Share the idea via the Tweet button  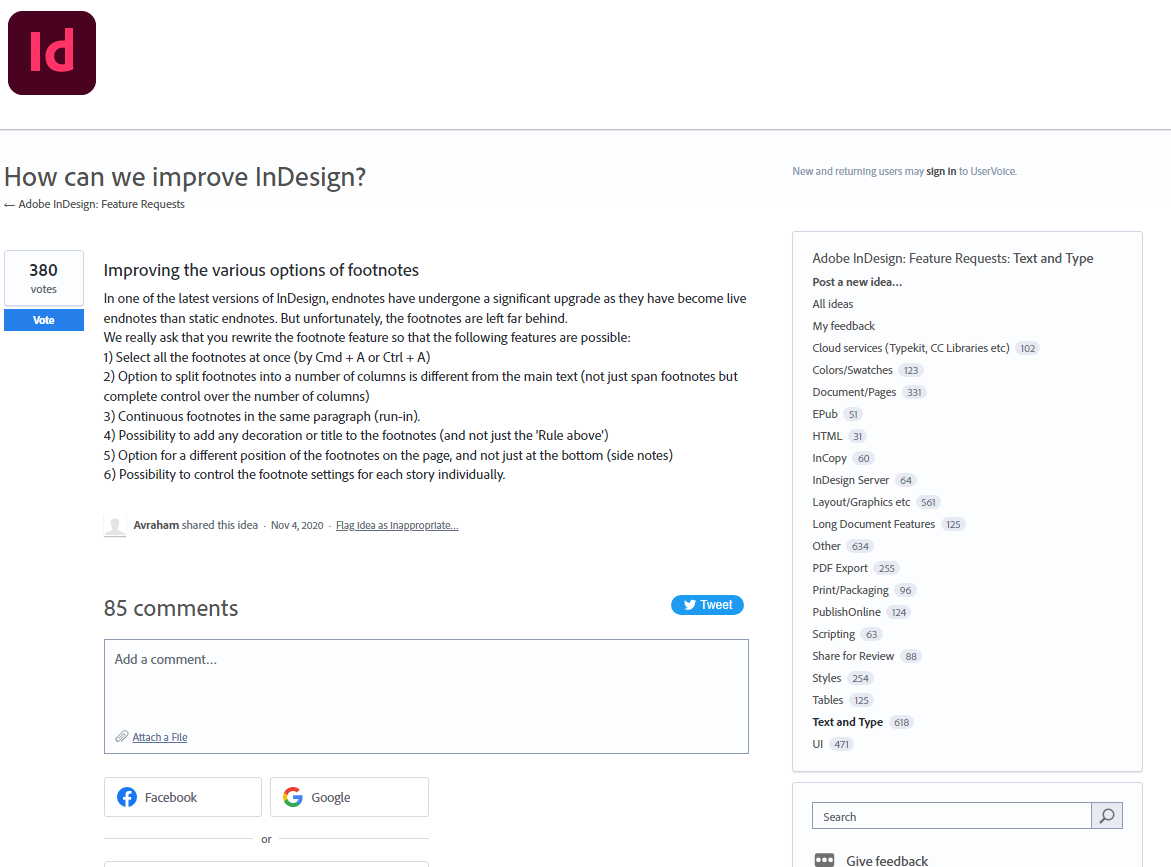[707, 605]
